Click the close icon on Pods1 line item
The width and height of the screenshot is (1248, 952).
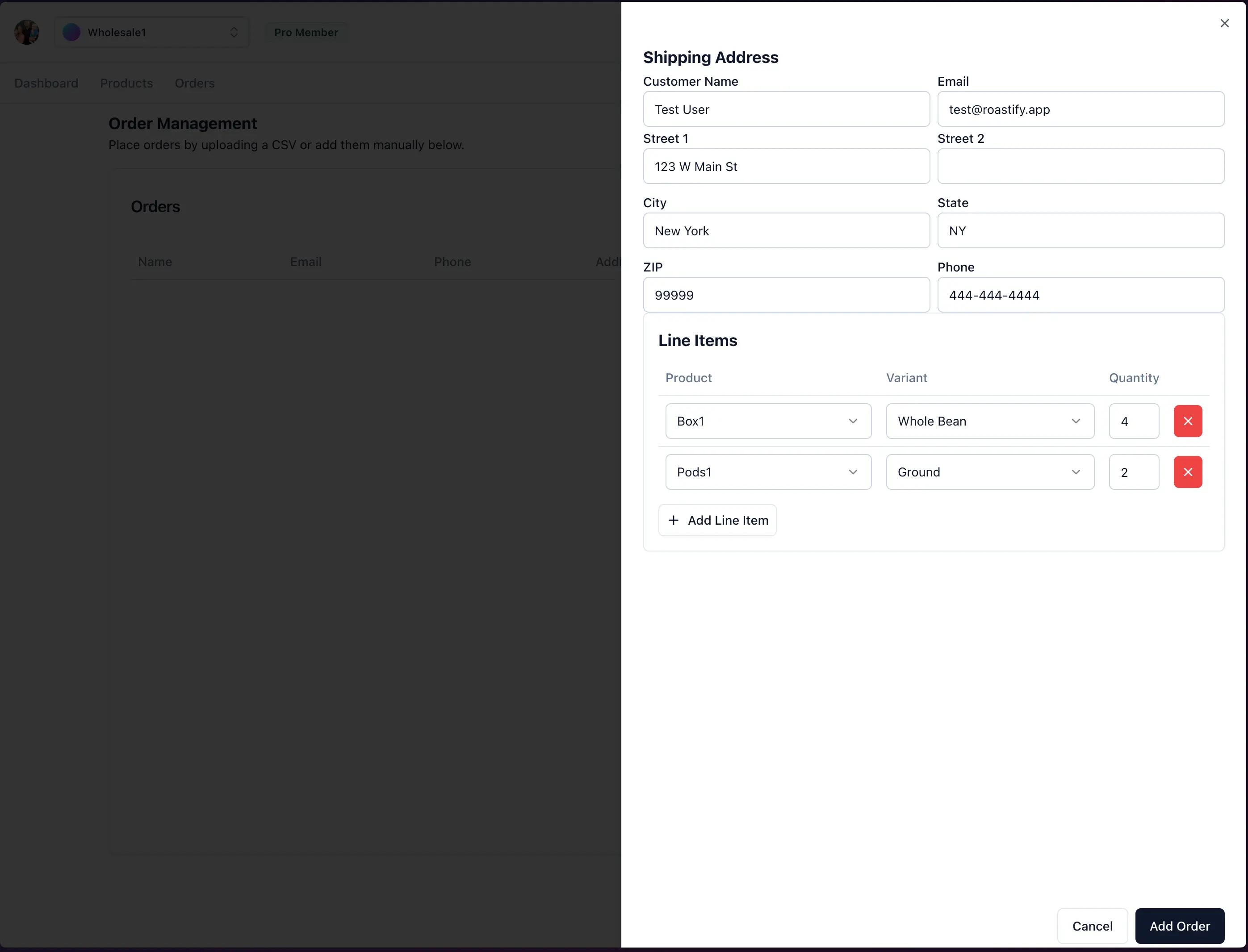click(x=1188, y=472)
